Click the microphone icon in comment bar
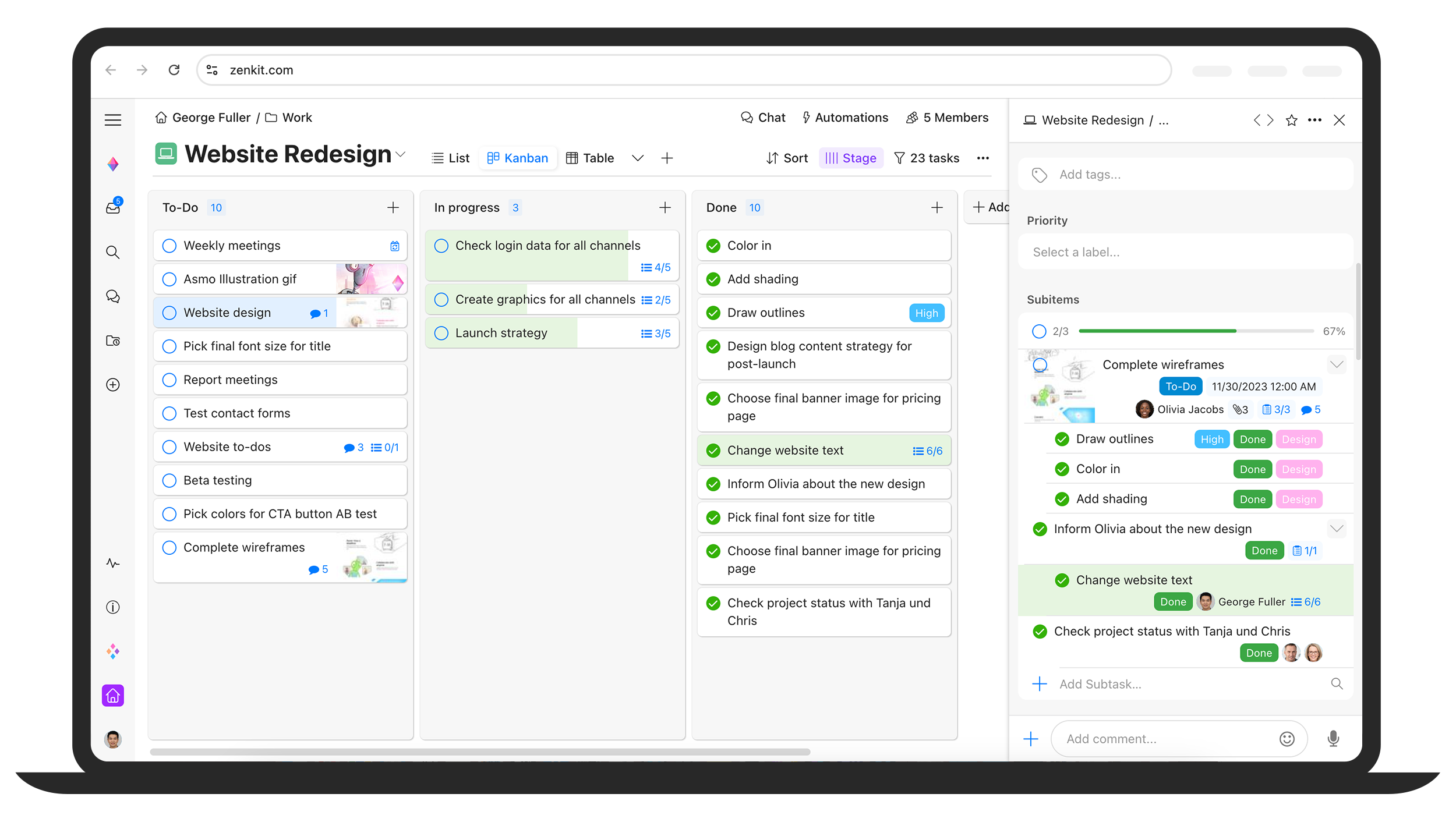 click(x=1333, y=739)
